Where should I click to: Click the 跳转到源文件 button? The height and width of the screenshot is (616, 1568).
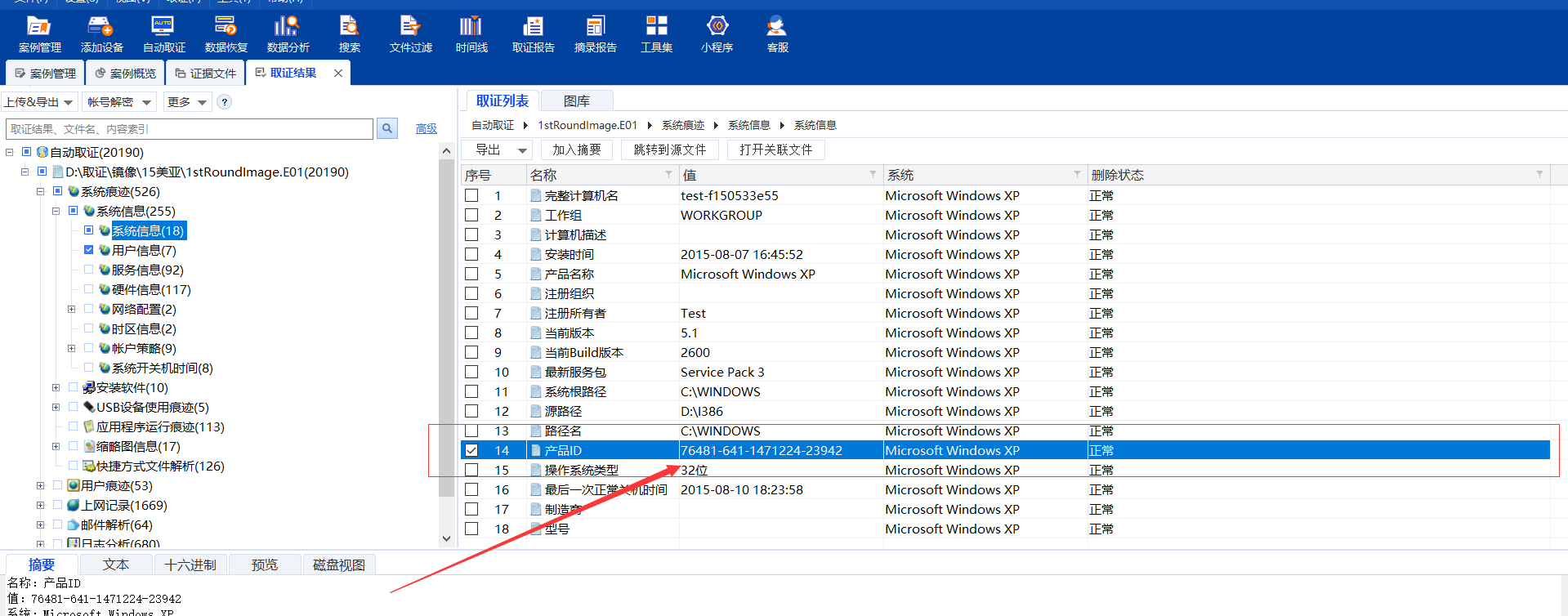669,150
